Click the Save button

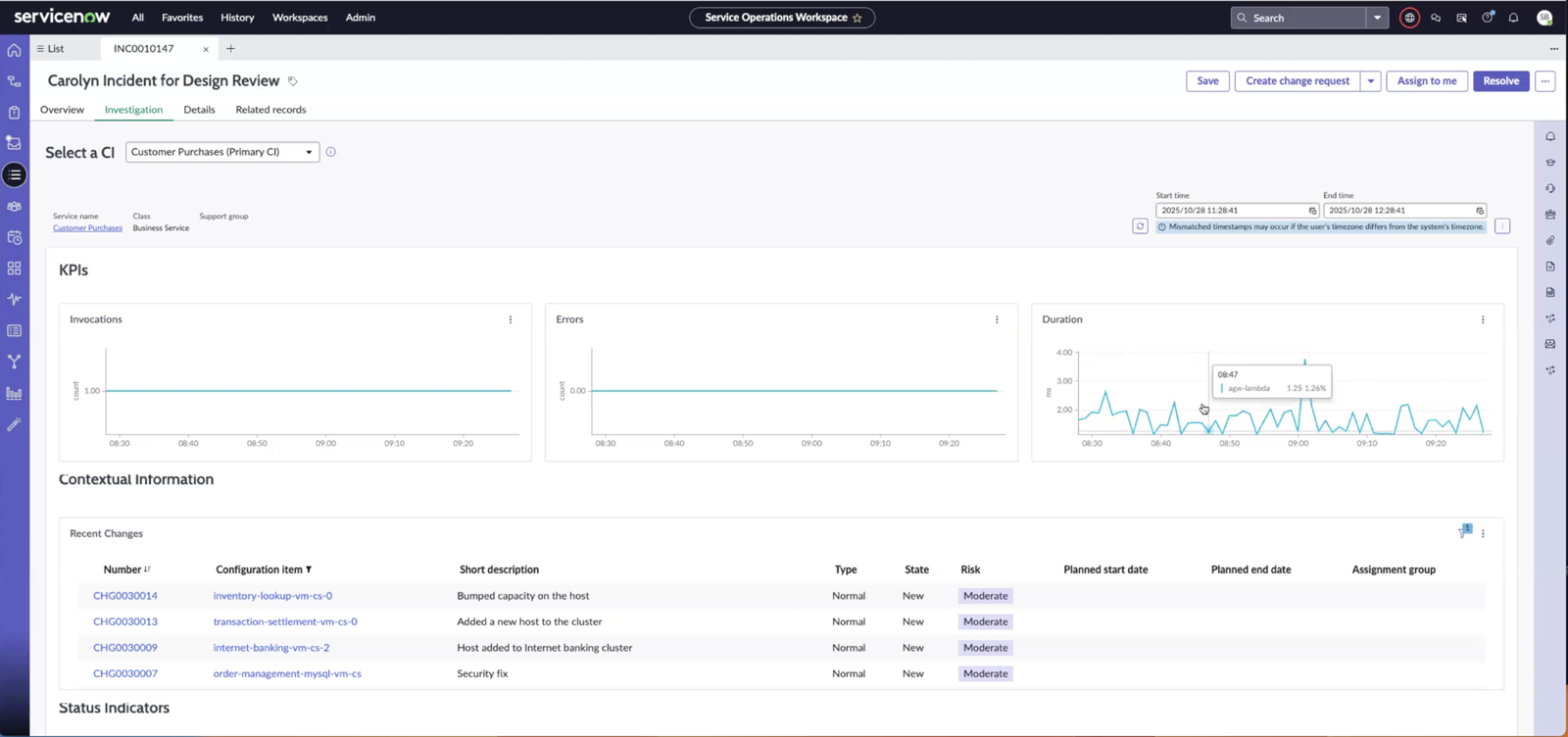1207,81
